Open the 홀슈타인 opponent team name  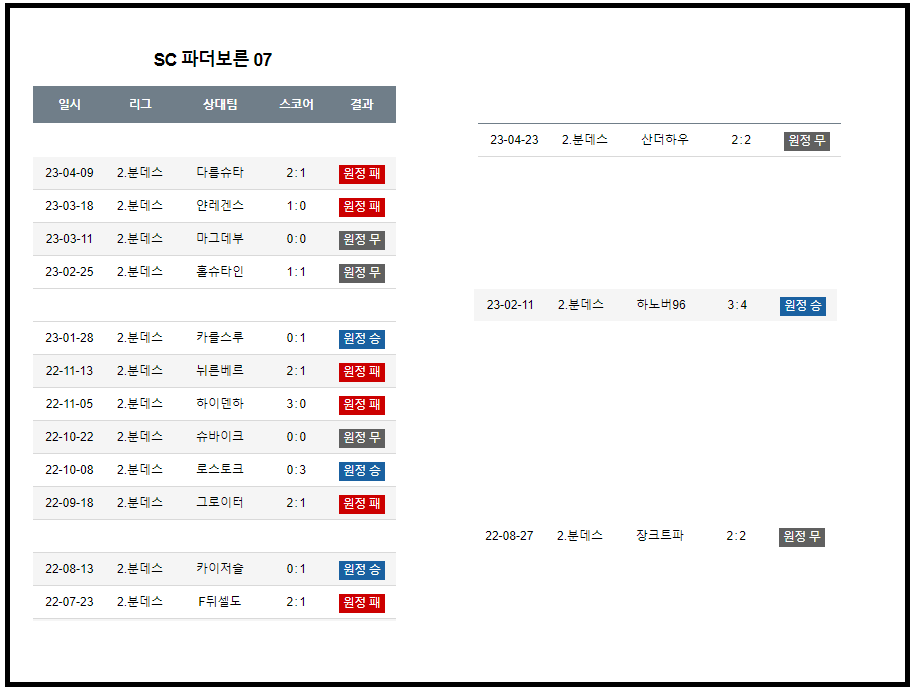tap(220, 272)
